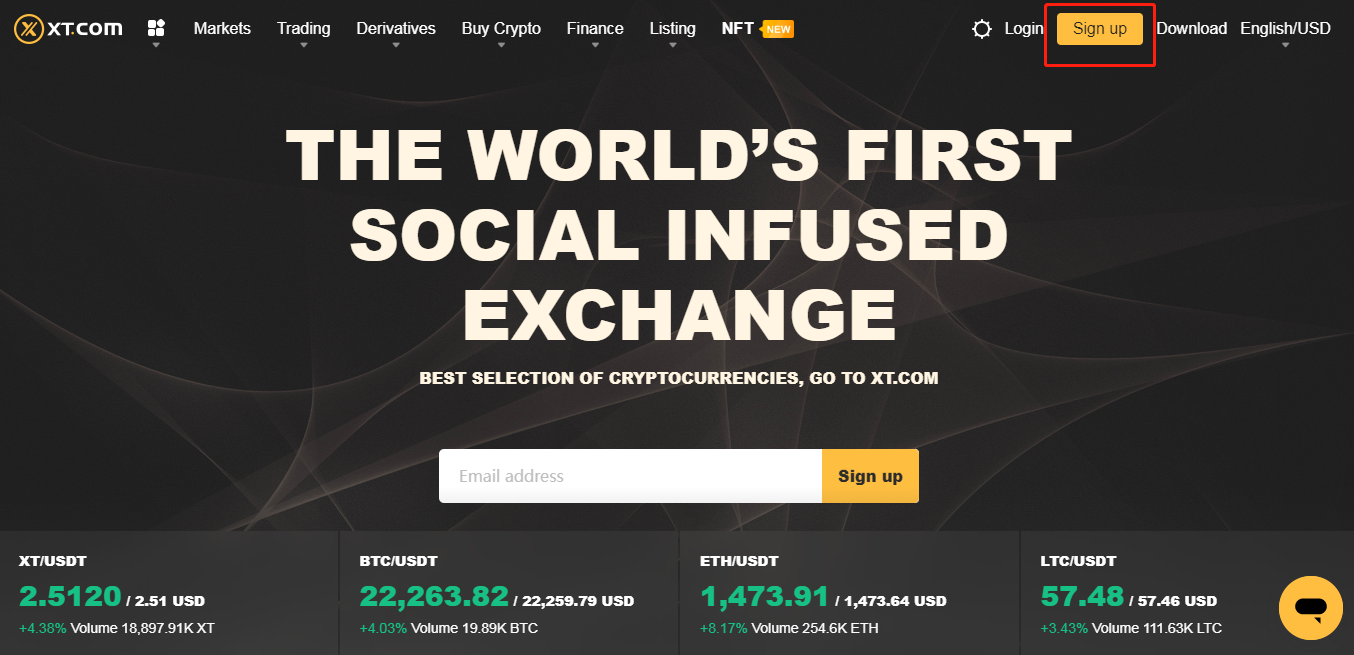Click Login in the header

1023,28
